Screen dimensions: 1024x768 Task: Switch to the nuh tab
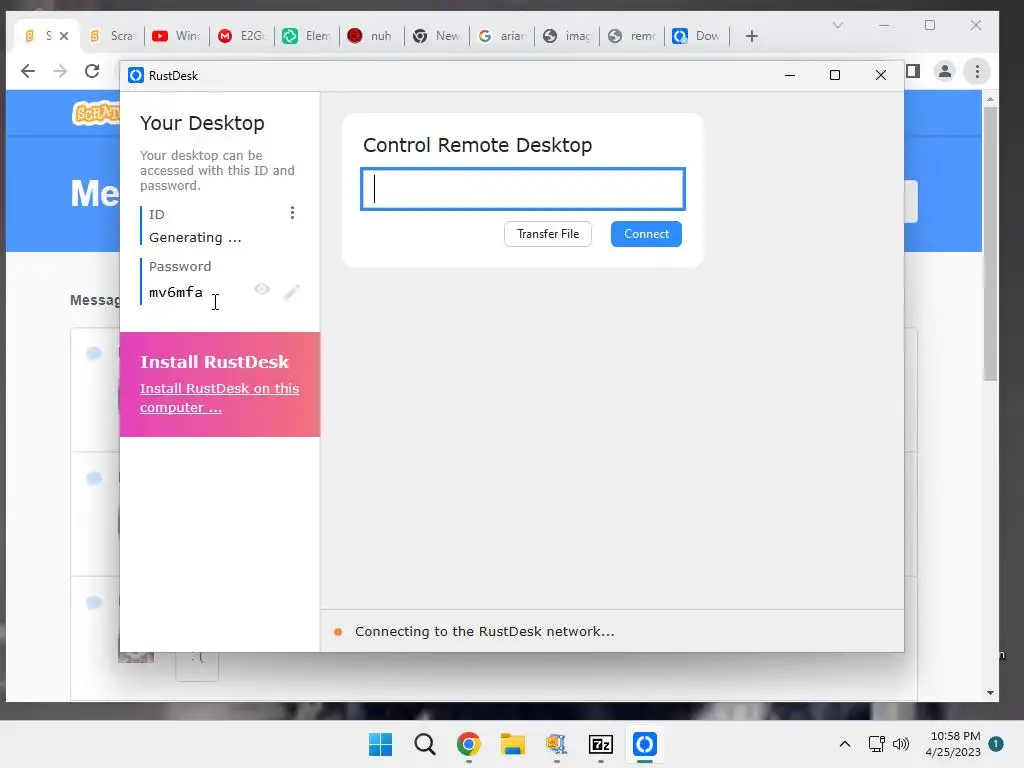pyautogui.click(x=371, y=36)
